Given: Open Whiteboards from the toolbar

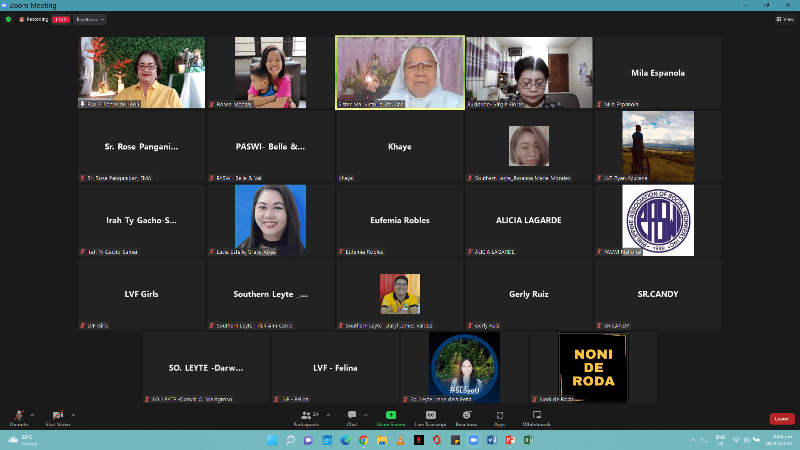Looking at the screenshot, I should click(x=536, y=416).
